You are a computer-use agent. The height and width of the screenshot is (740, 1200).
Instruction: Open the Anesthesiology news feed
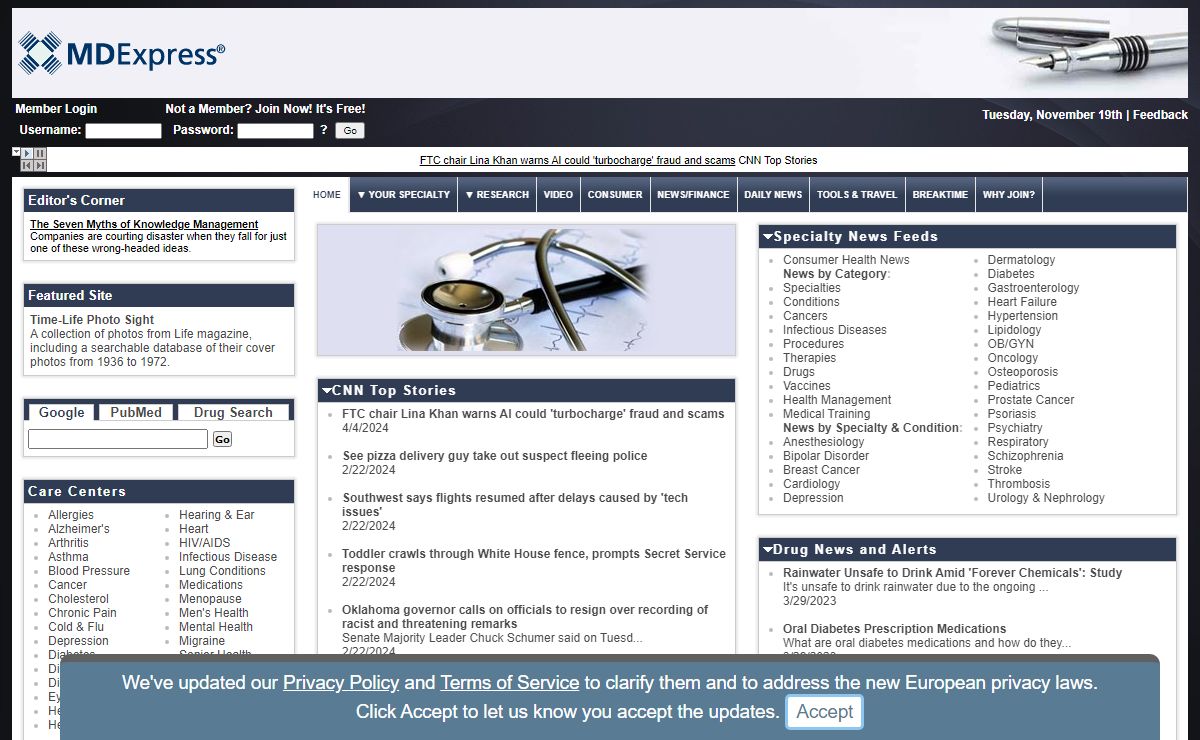(x=824, y=442)
